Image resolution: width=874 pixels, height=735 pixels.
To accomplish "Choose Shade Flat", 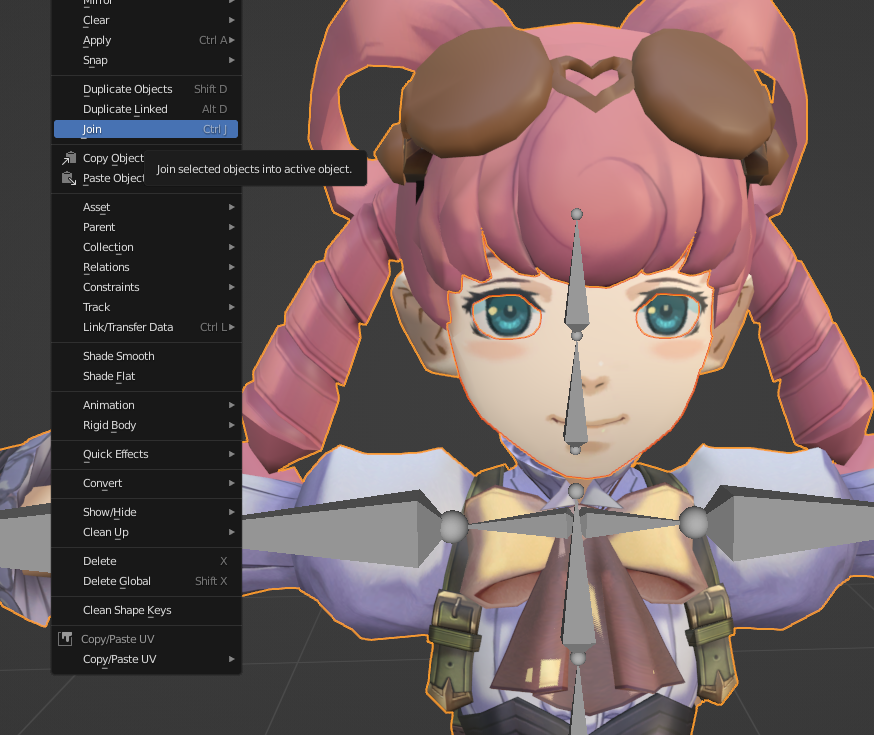I will [x=146, y=377].
